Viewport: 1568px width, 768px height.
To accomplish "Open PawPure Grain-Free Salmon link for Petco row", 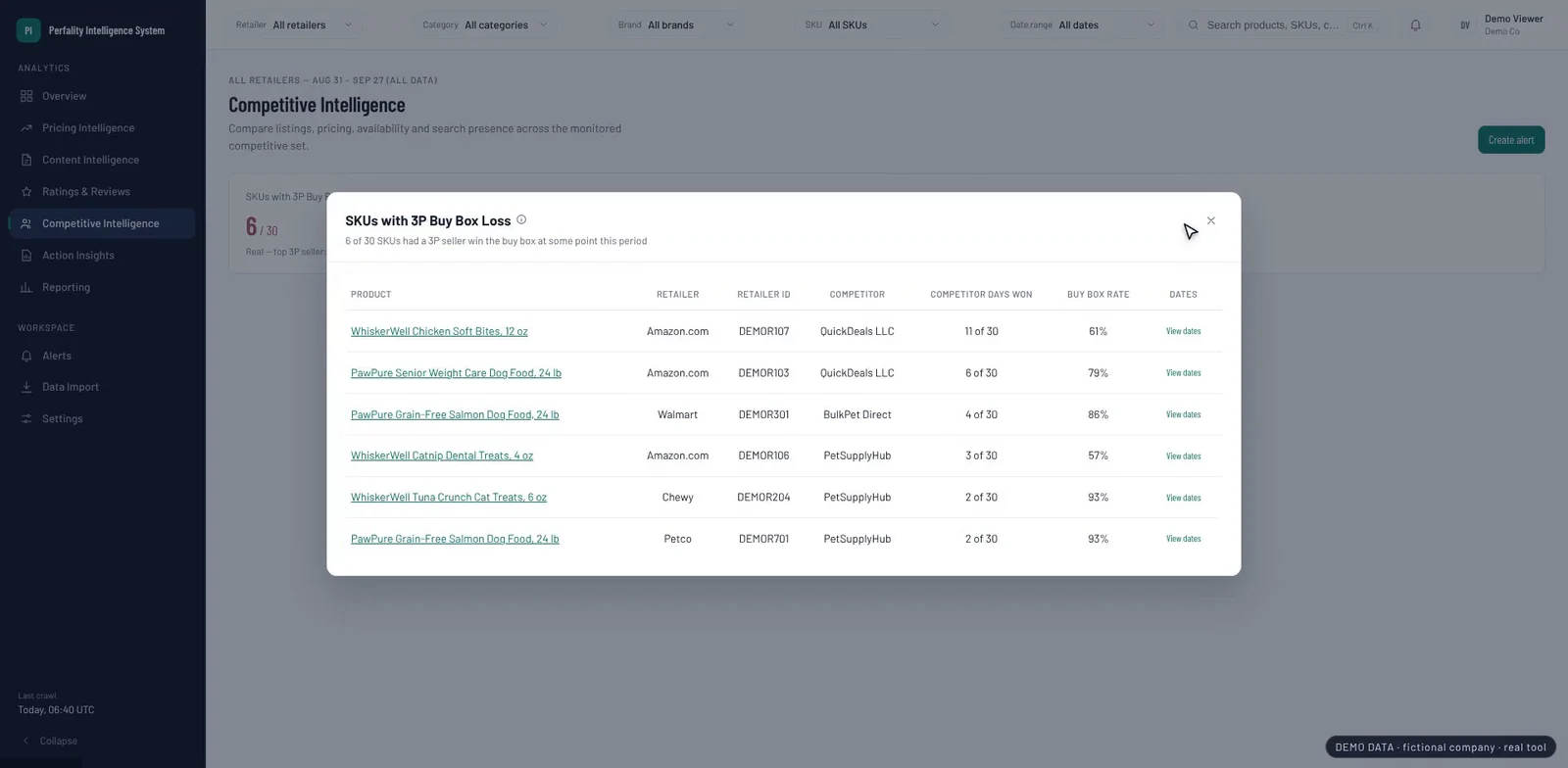I will pyautogui.click(x=455, y=539).
